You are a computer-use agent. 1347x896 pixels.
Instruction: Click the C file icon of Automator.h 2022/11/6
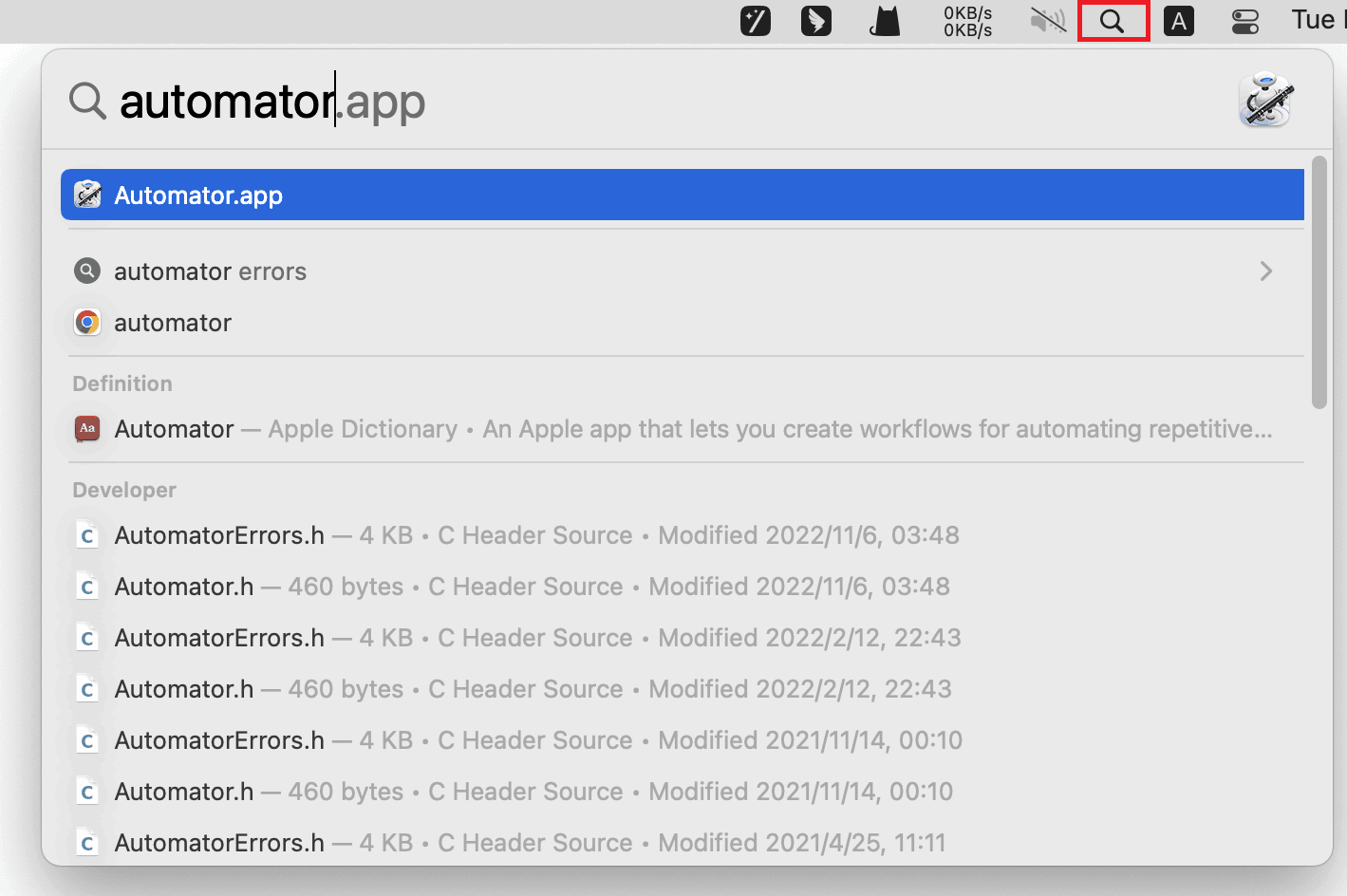tap(87, 587)
